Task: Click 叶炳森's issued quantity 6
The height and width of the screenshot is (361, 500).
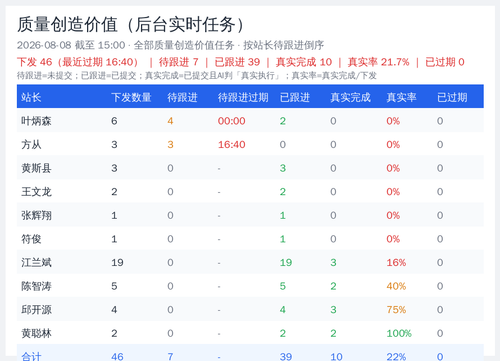Action: (x=114, y=121)
